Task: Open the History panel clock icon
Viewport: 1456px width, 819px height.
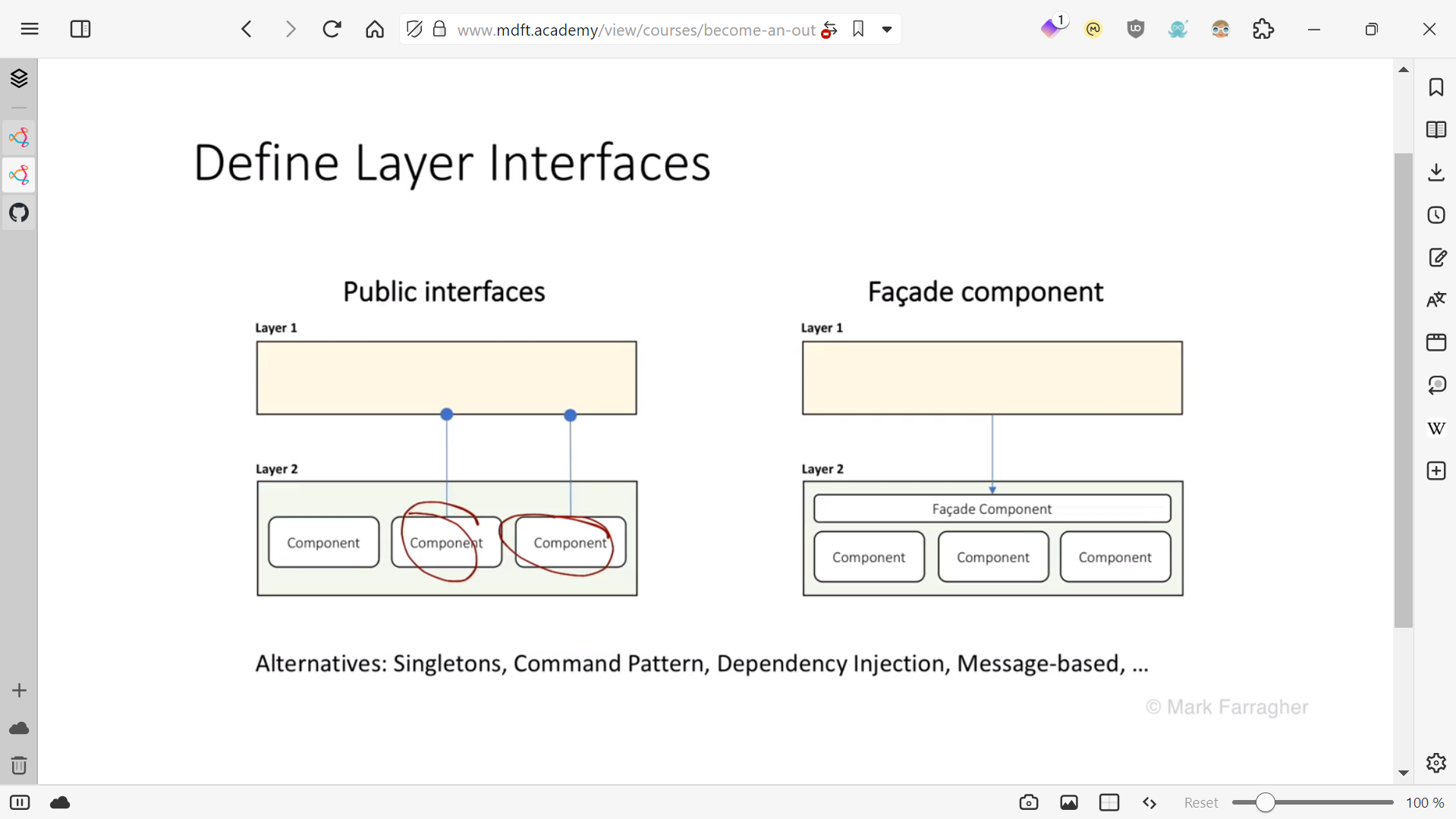Action: [1436, 215]
